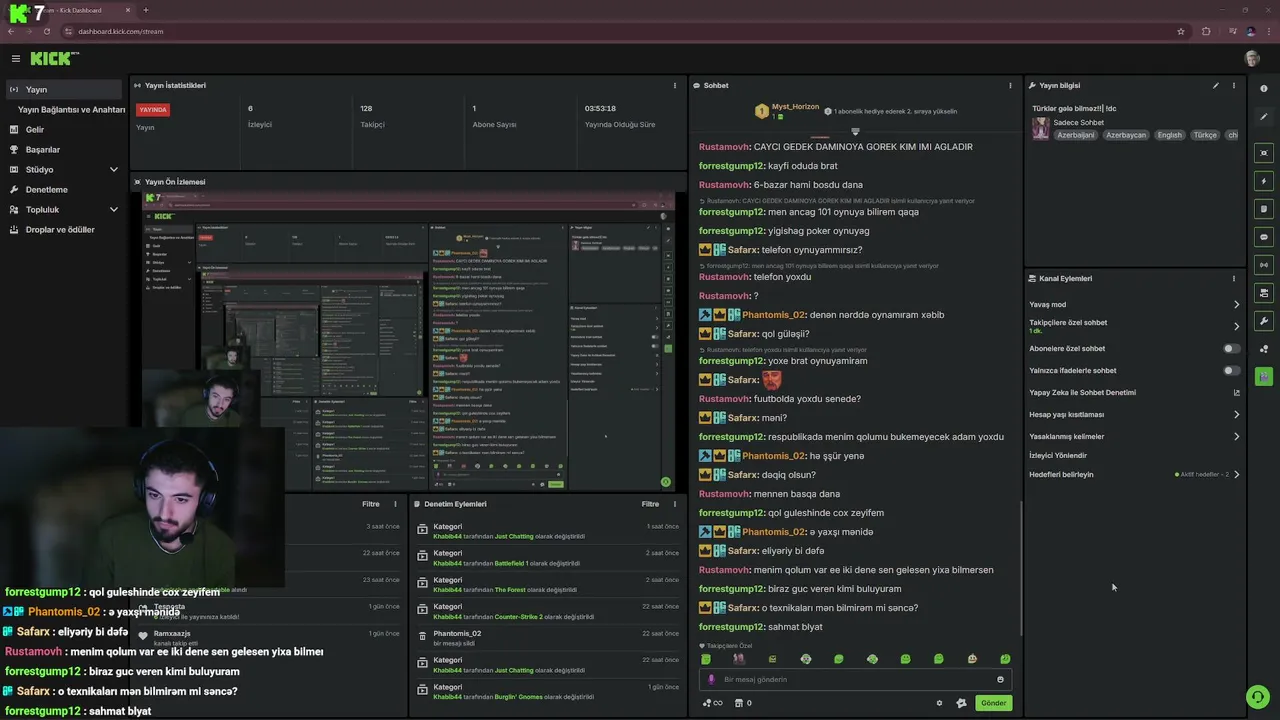
Task: Collapse the pinned gift banner arrow in chat
Action: click(855, 132)
